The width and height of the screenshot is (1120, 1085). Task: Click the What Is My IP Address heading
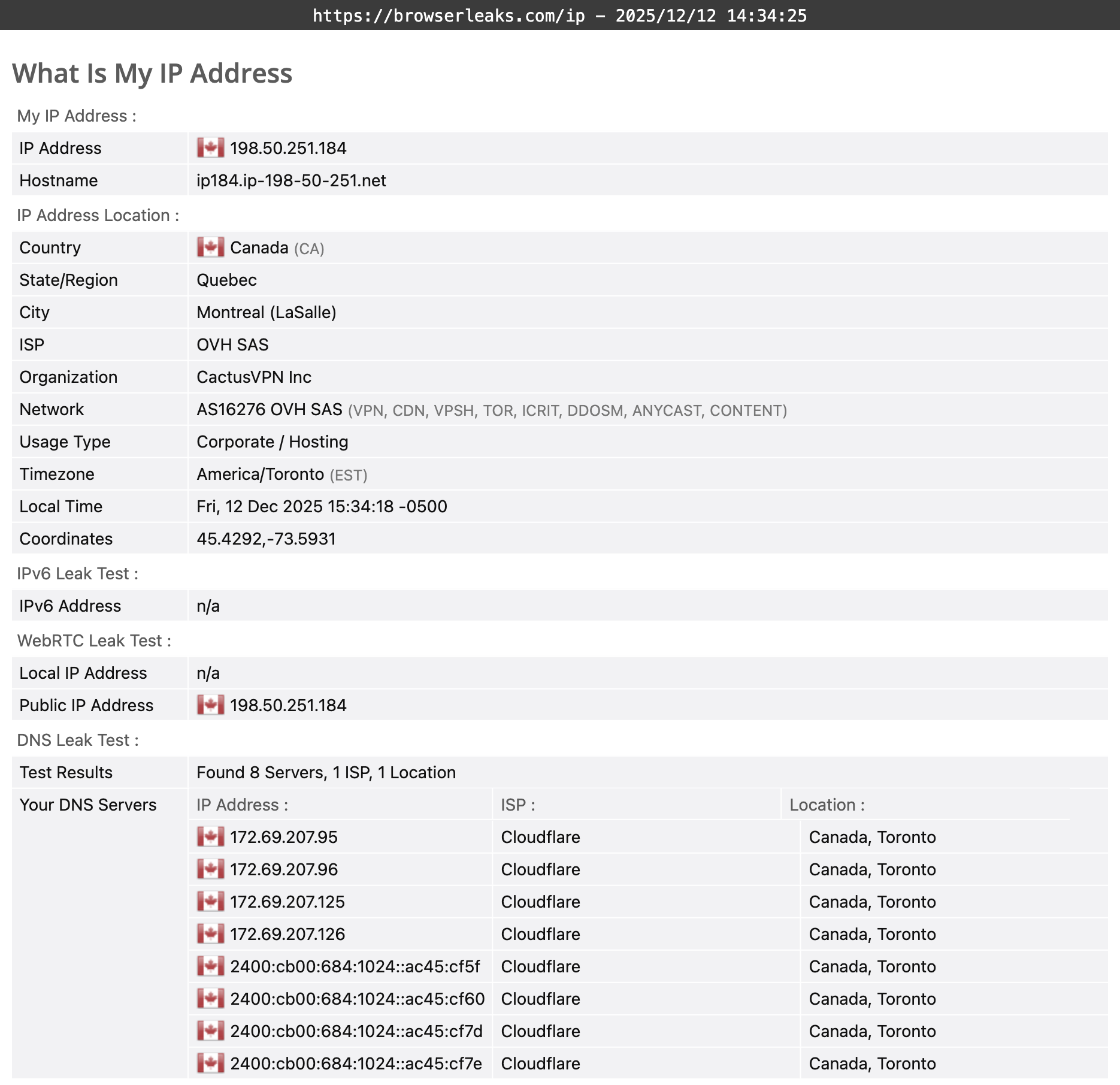pos(152,73)
